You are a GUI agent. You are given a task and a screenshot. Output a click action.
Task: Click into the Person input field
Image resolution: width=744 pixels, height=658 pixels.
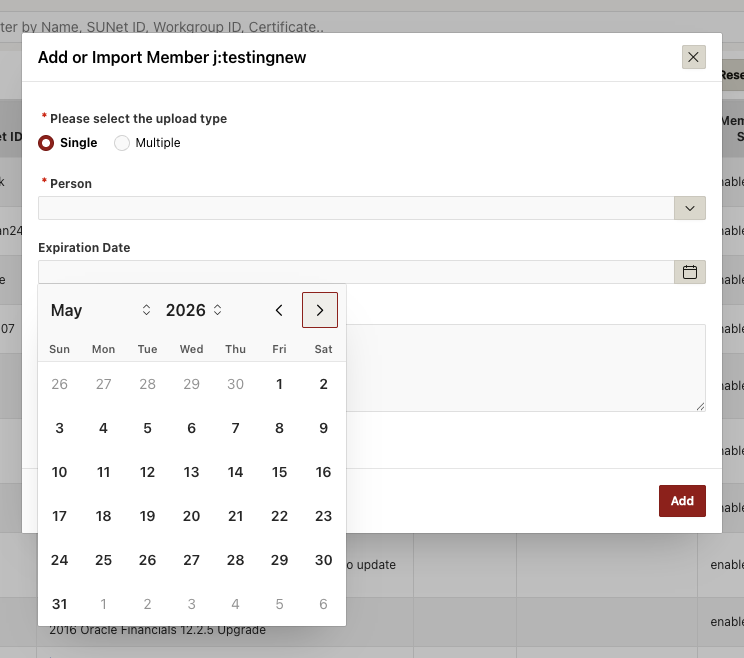coord(356,208)
